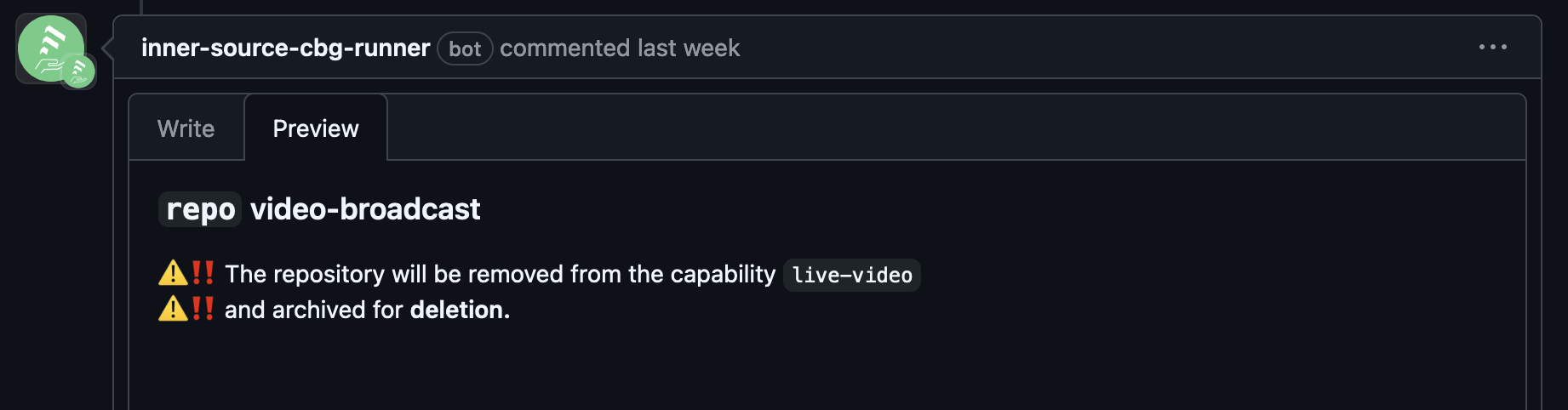This screenshot has height=410, width=1568.
Task: Click the second line's yellow warning triangle
Action: [x=173, y=309]
